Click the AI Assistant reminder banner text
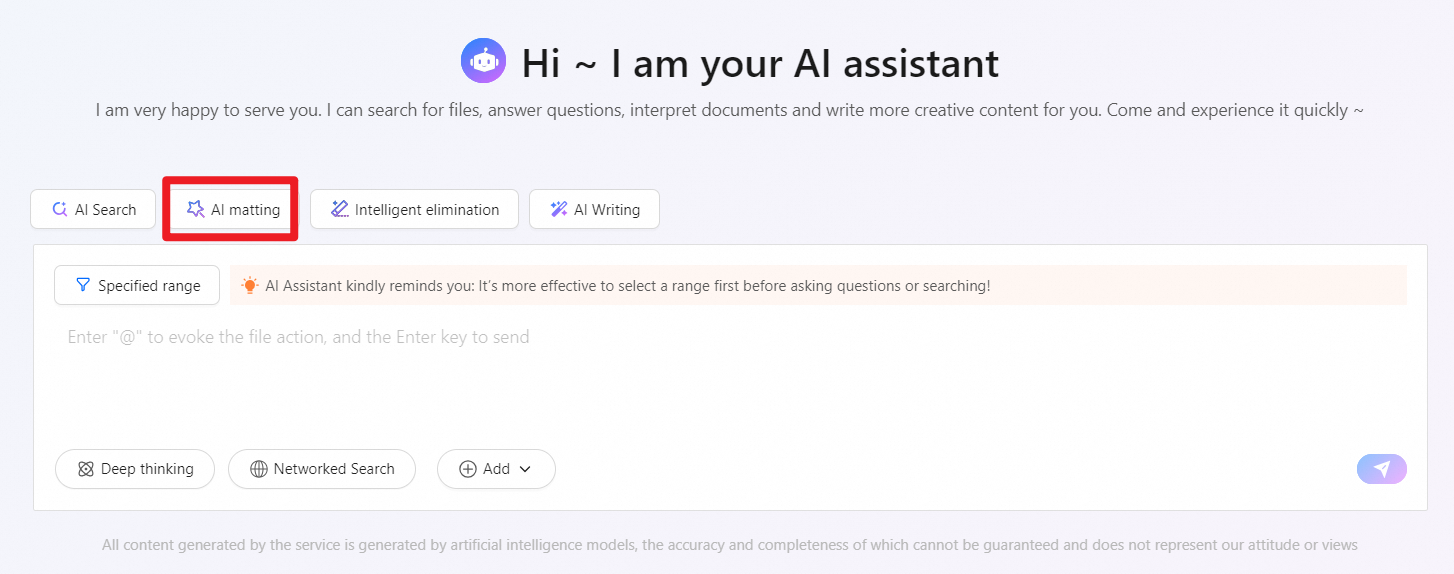The height and width of the screenshot is (574, 1454). click(628, 286)
